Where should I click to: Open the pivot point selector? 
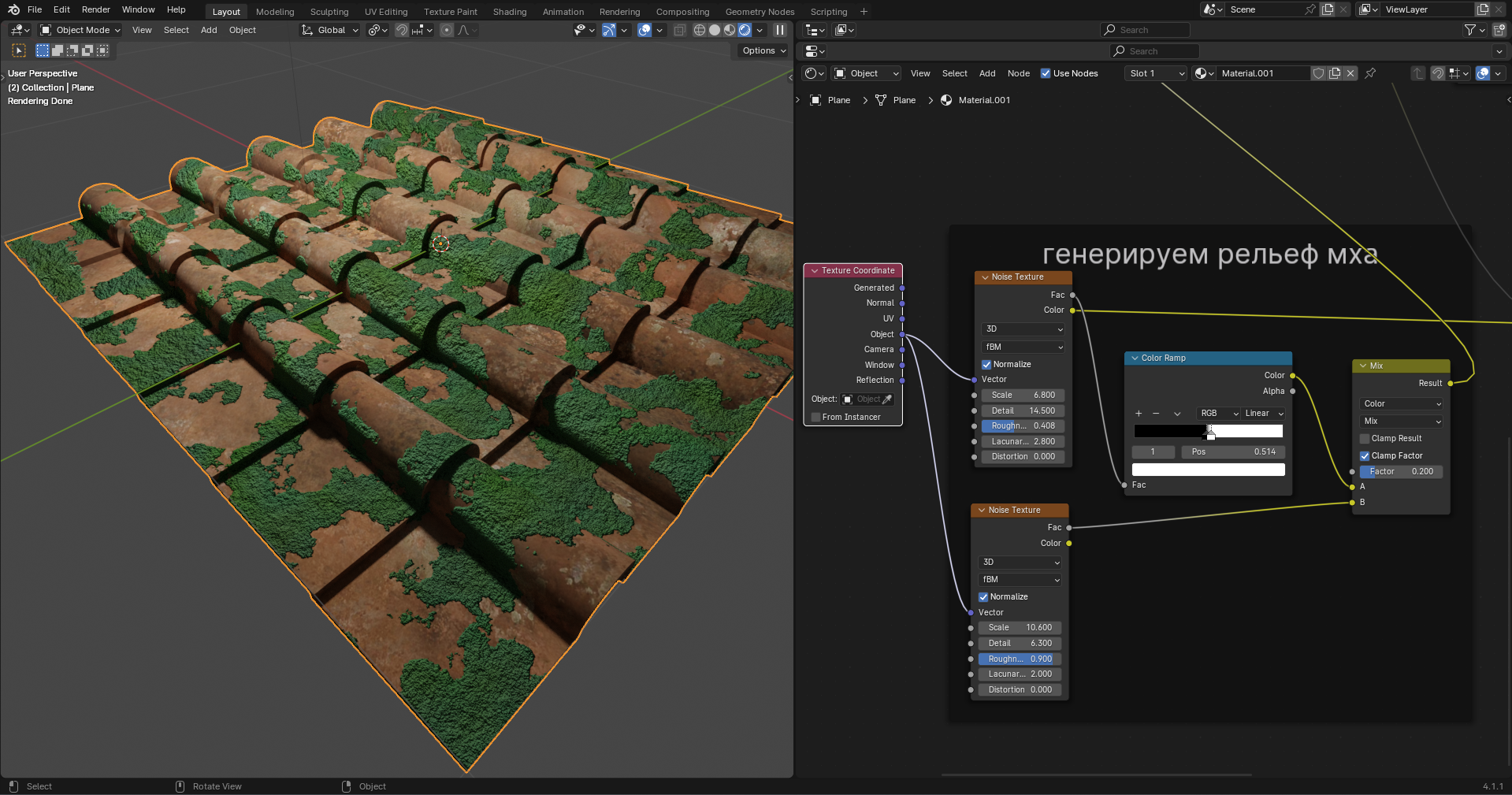click(x=377, y=30)
